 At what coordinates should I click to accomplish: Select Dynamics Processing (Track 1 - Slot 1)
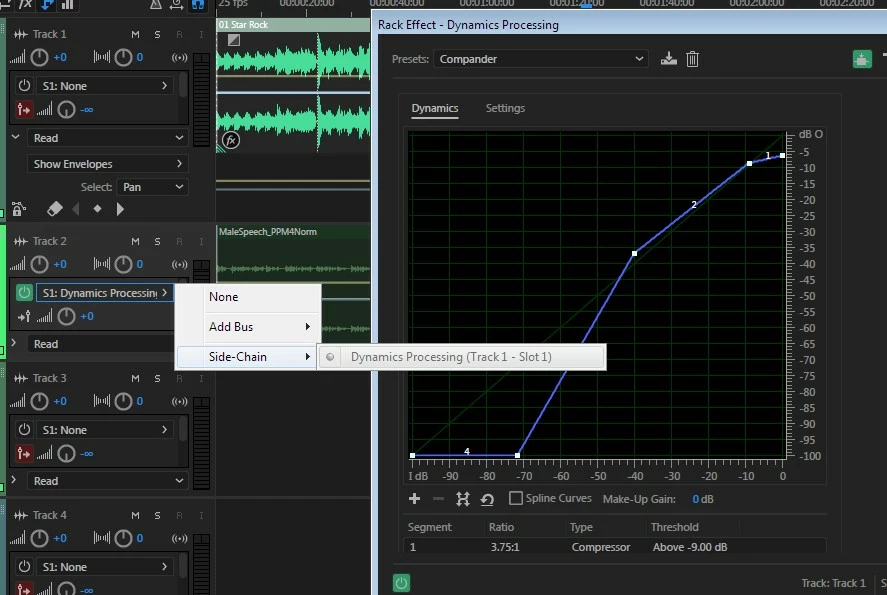coord(462,357)
